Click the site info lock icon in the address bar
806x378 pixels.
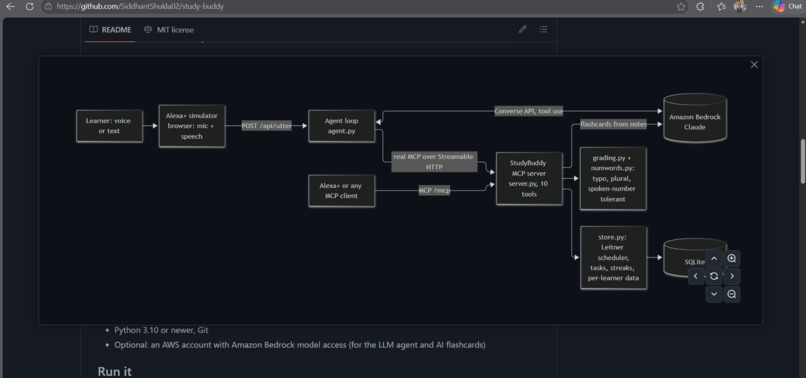coord(48,7)
